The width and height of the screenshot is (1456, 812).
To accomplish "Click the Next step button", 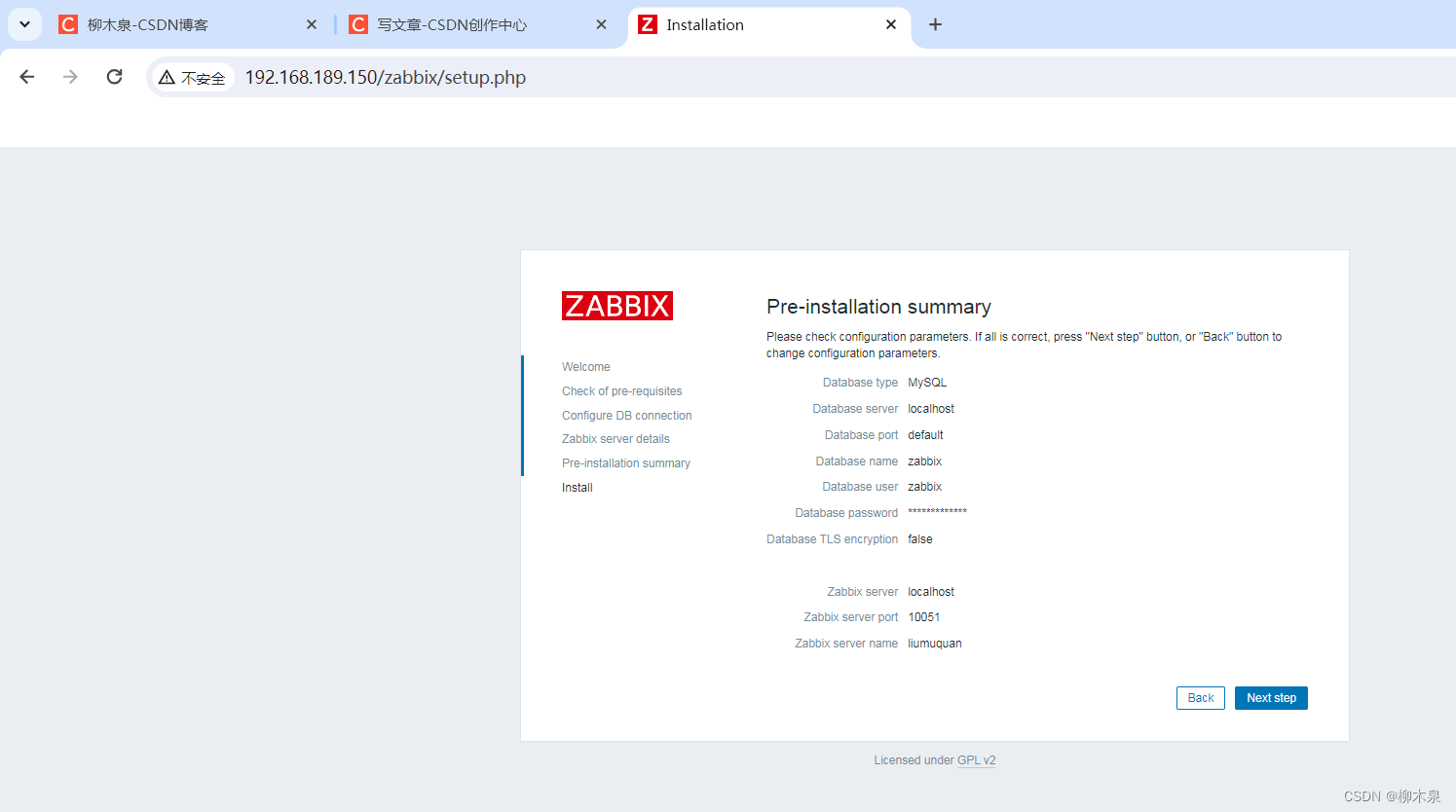I will click(x=1271, y=698).
